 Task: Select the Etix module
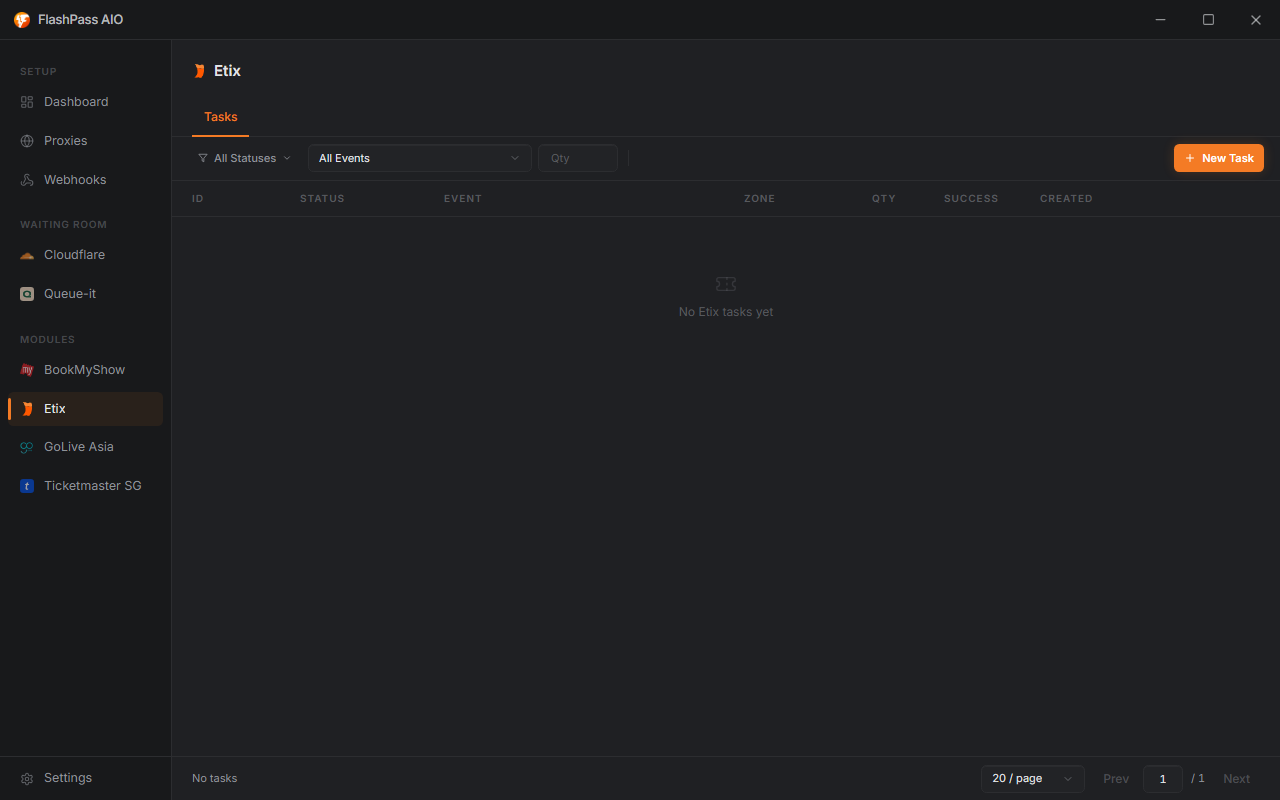[85, 409]
